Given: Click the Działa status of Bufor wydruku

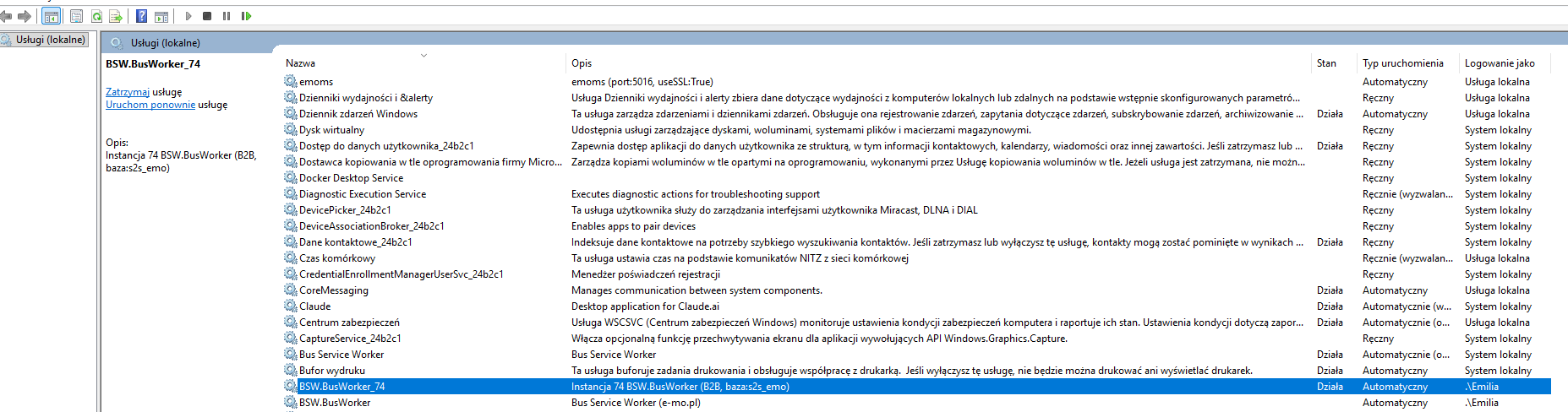Looking at the screenshot, I should 1330,371.
